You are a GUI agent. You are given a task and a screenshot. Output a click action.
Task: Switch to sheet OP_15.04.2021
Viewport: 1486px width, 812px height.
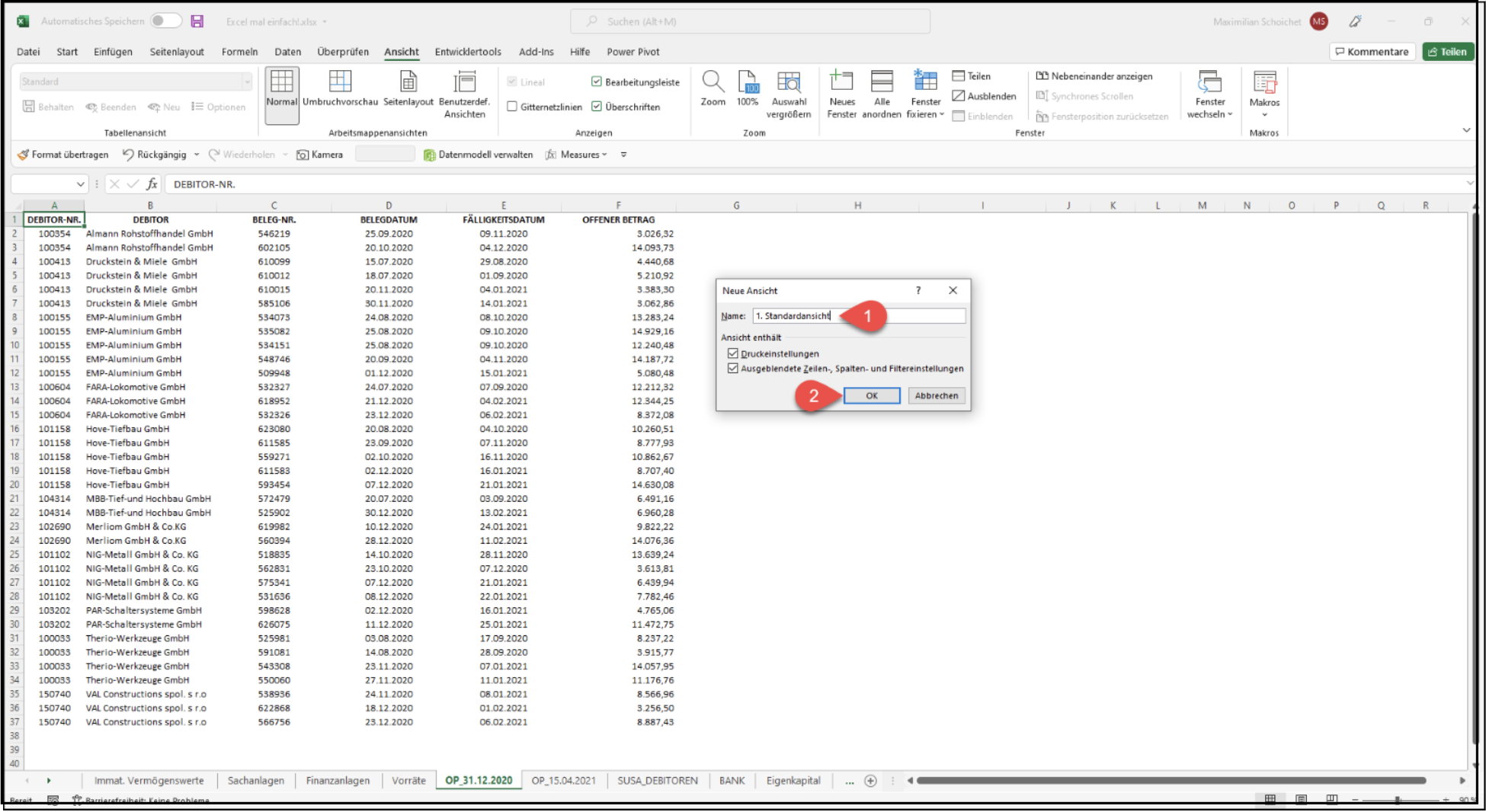[x=563, y=781]
